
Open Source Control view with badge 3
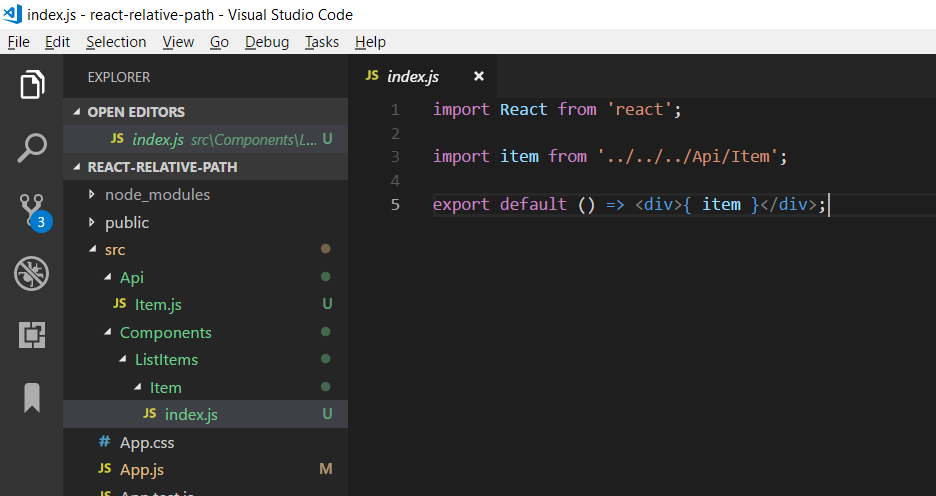(33, 211)
